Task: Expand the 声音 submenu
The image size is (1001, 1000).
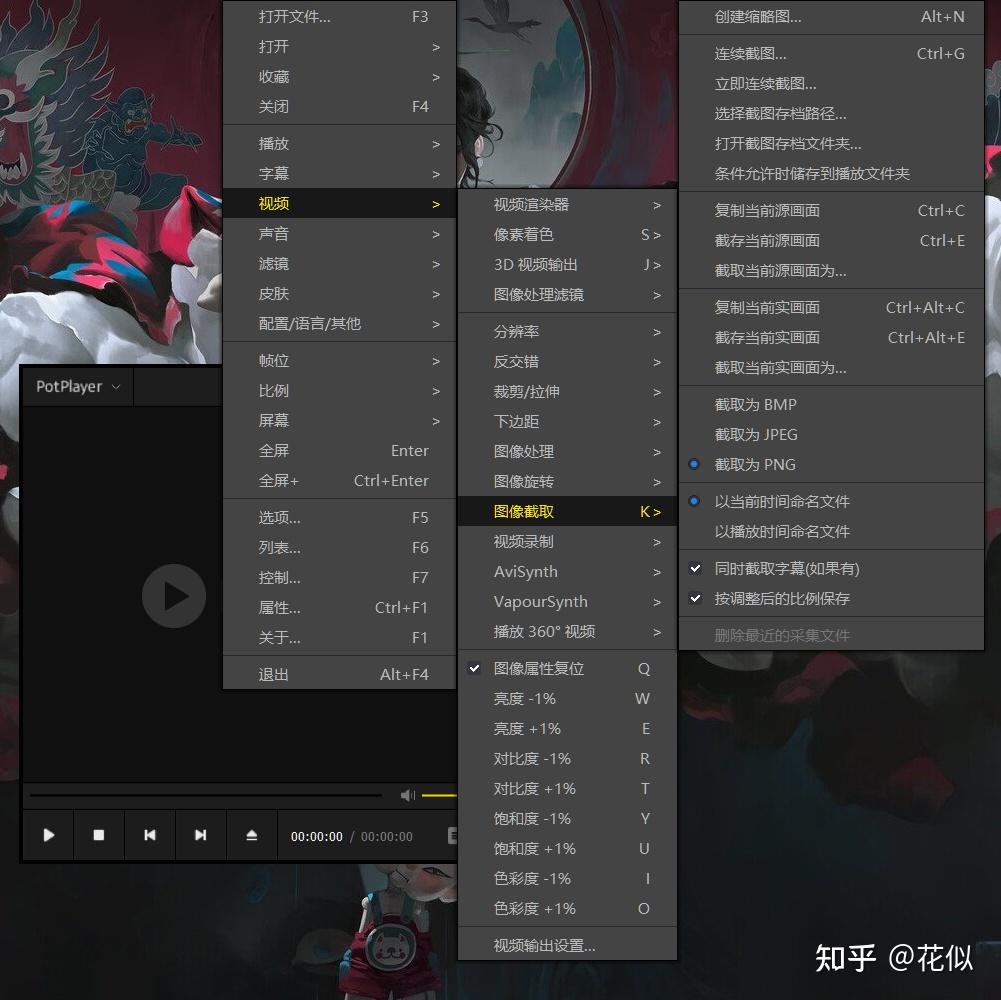Action: pos(340,234)
